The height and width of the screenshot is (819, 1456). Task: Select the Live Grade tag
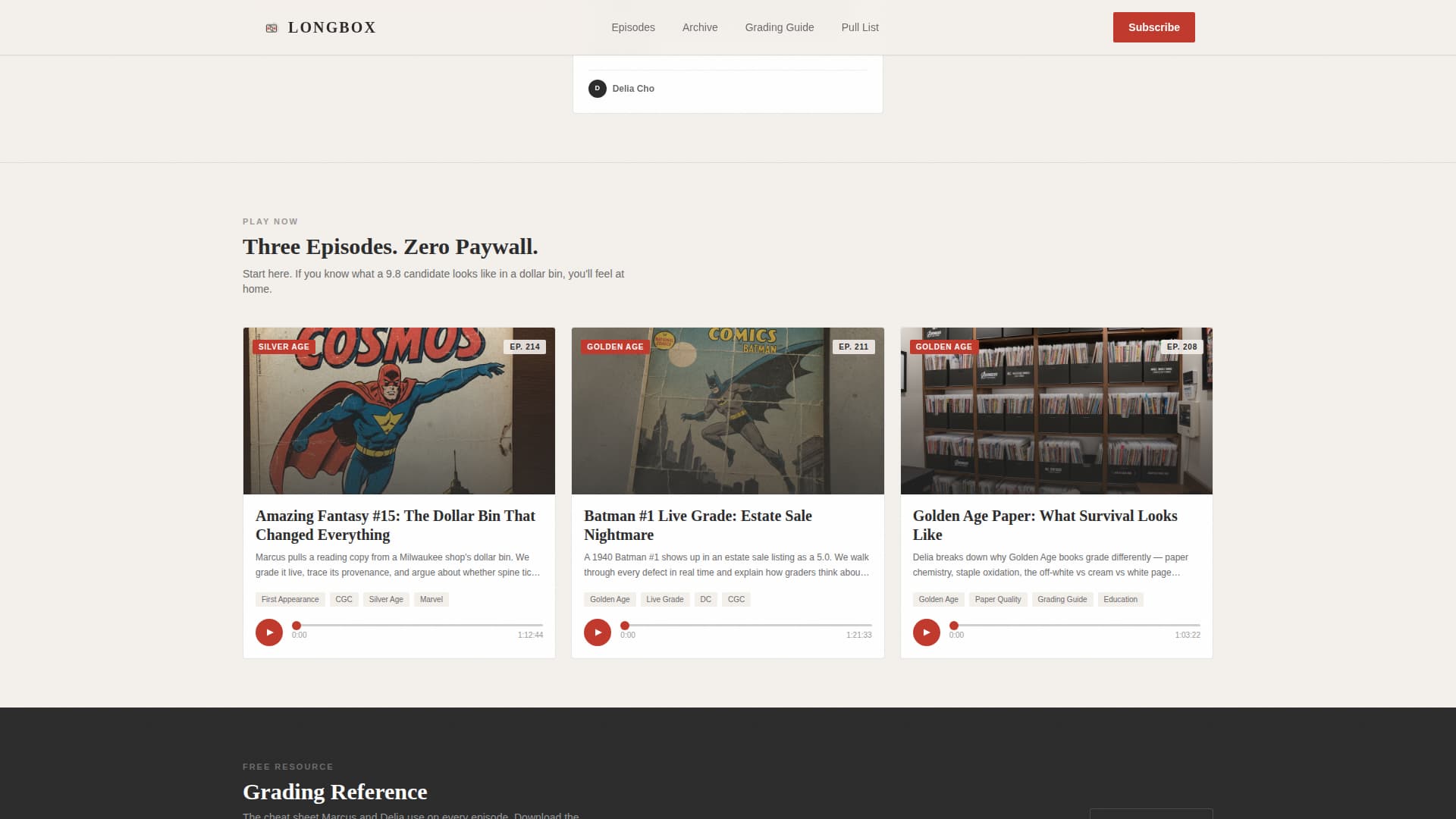pyautogui.click(x=665, y=599)
